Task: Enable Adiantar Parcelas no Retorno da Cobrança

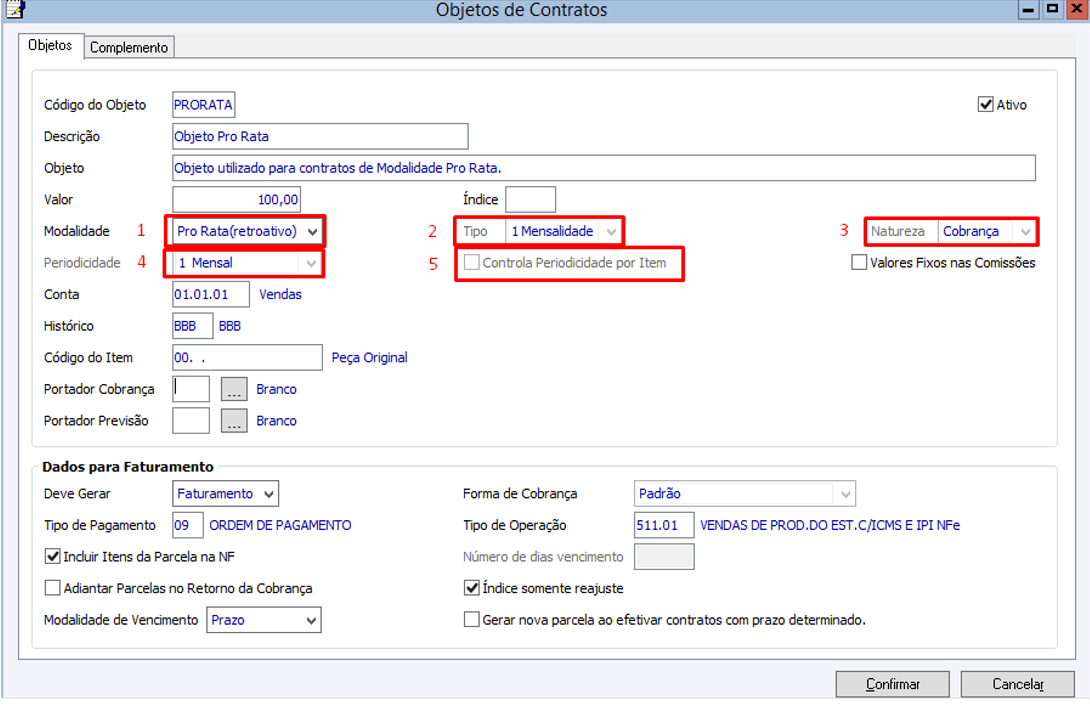Action: [x=52, y=588]
